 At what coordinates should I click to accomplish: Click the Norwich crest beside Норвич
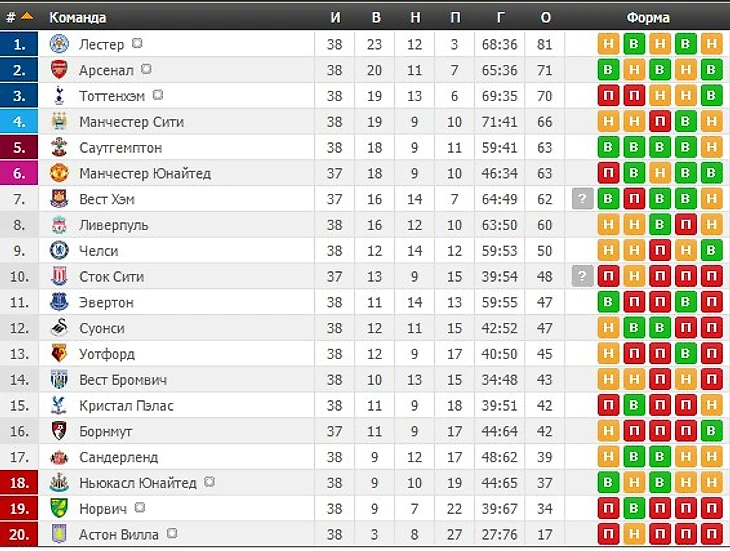[x=59, y=509]
